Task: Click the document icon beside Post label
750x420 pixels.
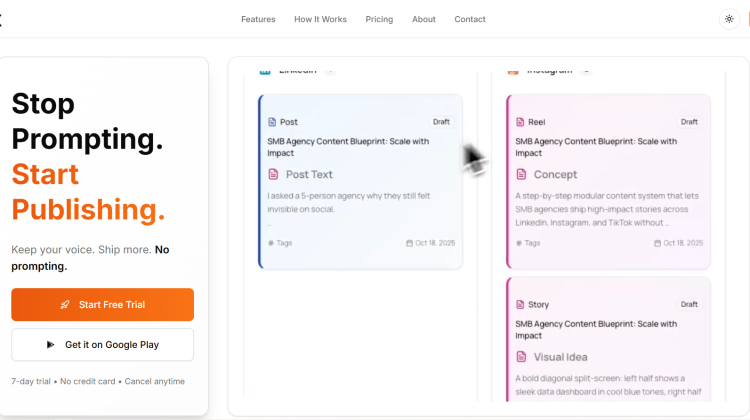Action: coord(272,122)
